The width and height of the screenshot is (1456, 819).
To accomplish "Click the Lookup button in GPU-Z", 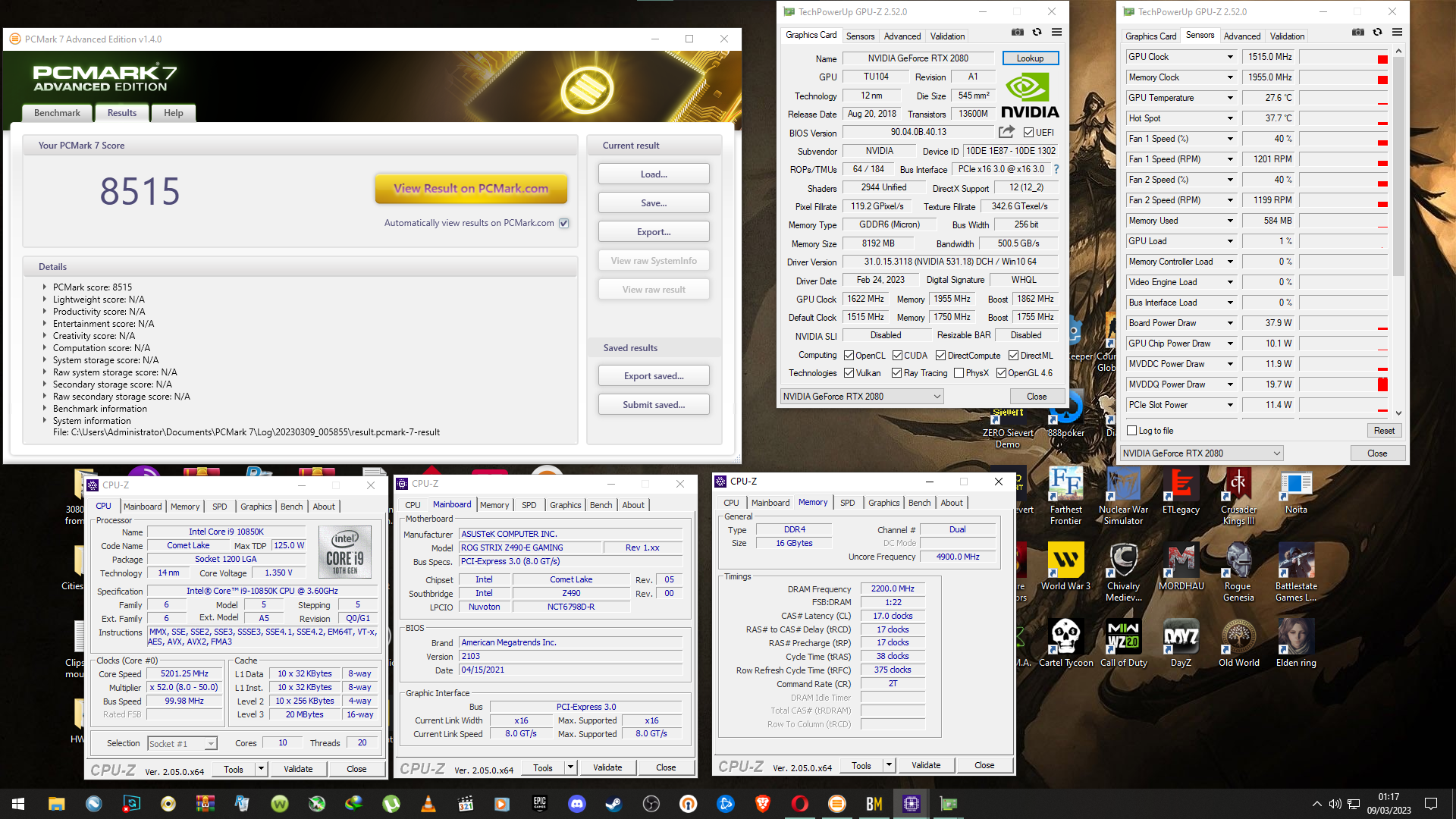I will pyautogui.click(x=1030, y=58).
